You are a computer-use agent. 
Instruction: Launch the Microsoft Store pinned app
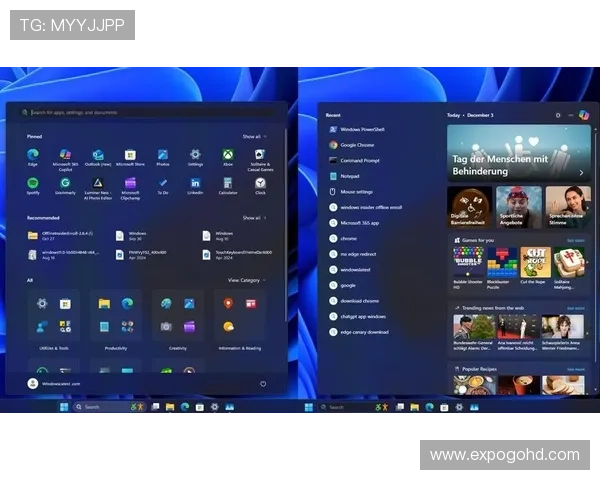tap(130, 155)
